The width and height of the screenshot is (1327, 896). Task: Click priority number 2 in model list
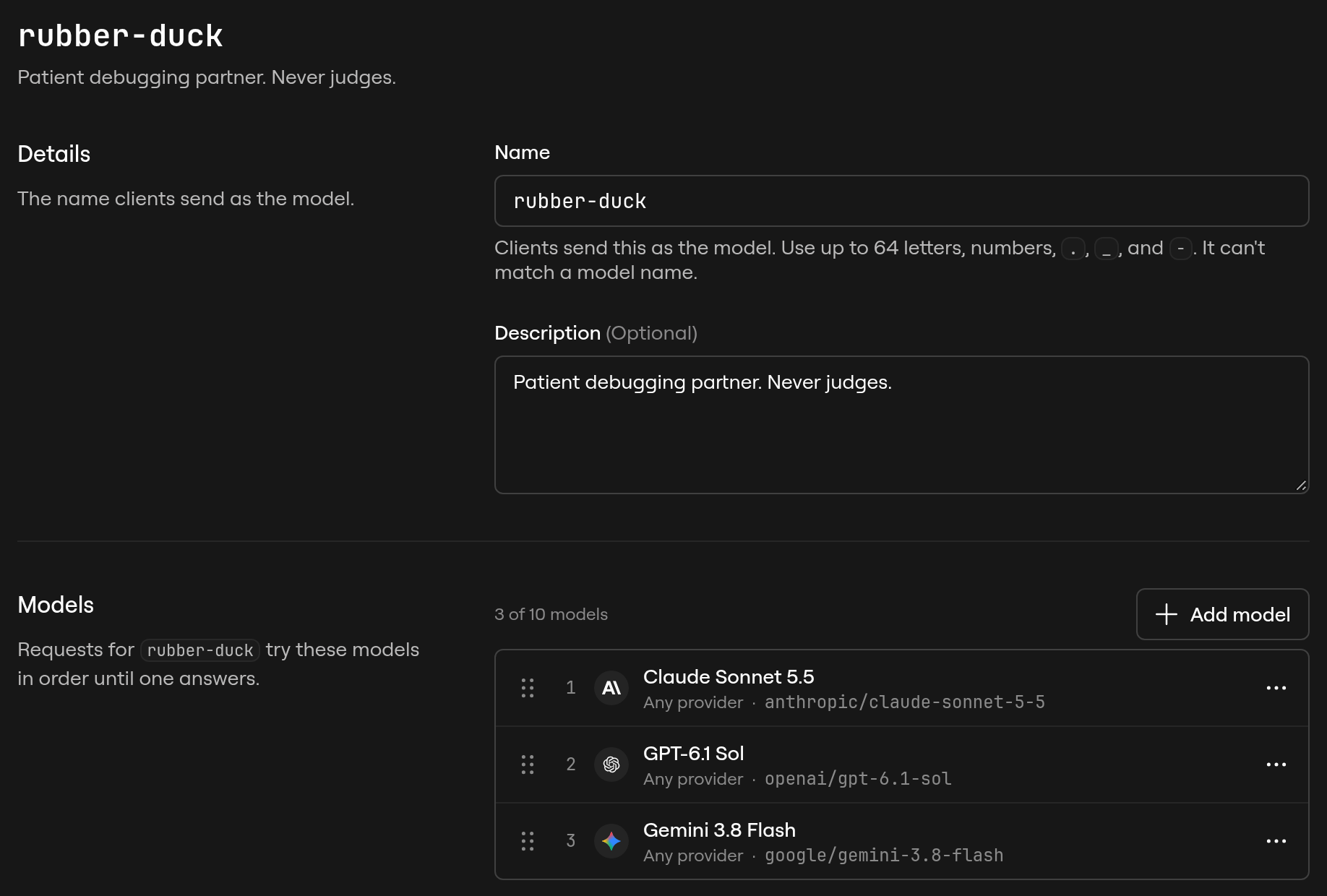(571, 764)
